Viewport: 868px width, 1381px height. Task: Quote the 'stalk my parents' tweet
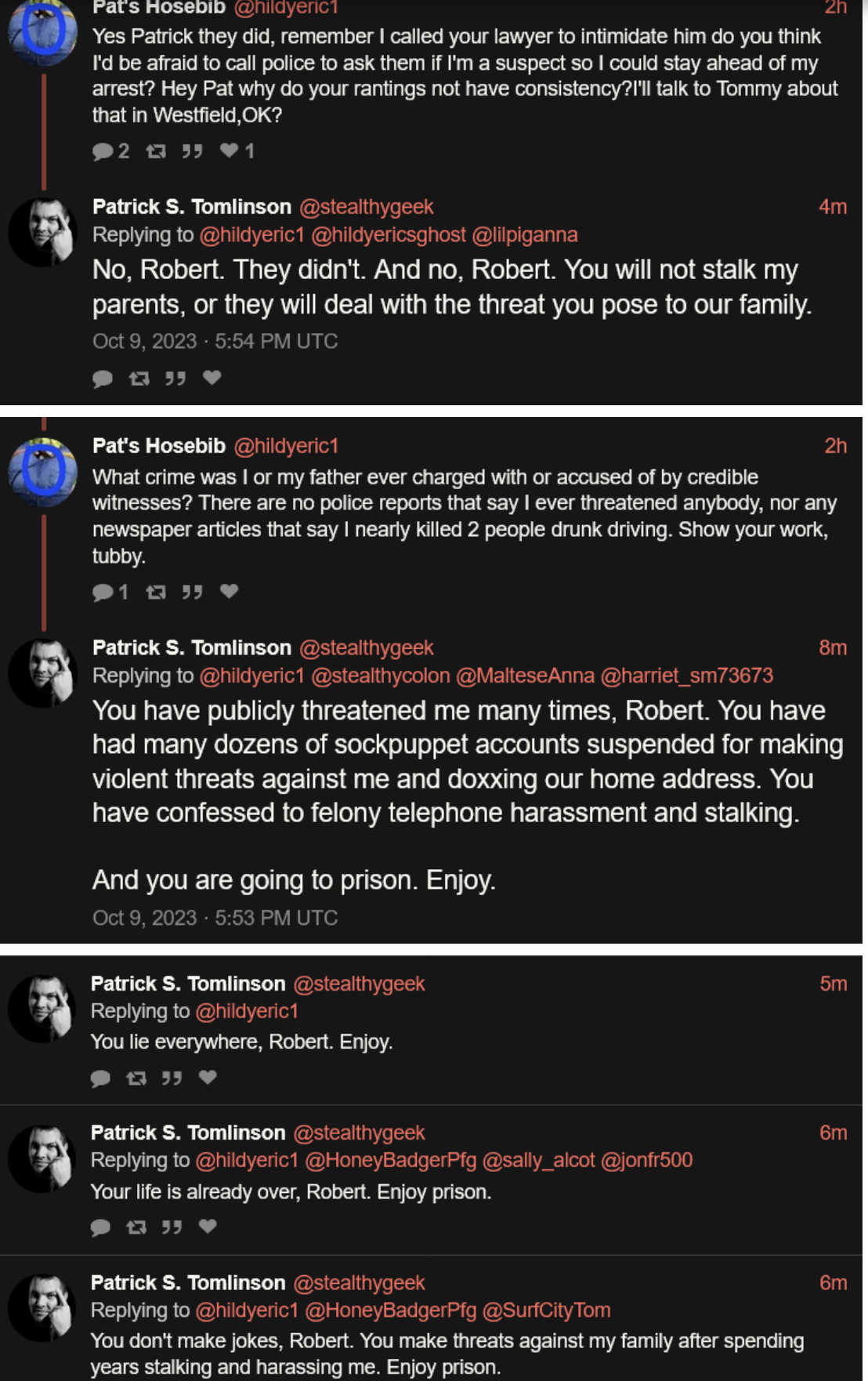tap(175, 379)
